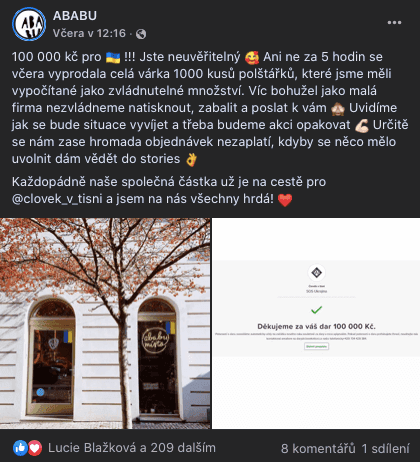Click the @clovek_v_tisni mention
Screen dimensions: 420x462
pos(57,199)
